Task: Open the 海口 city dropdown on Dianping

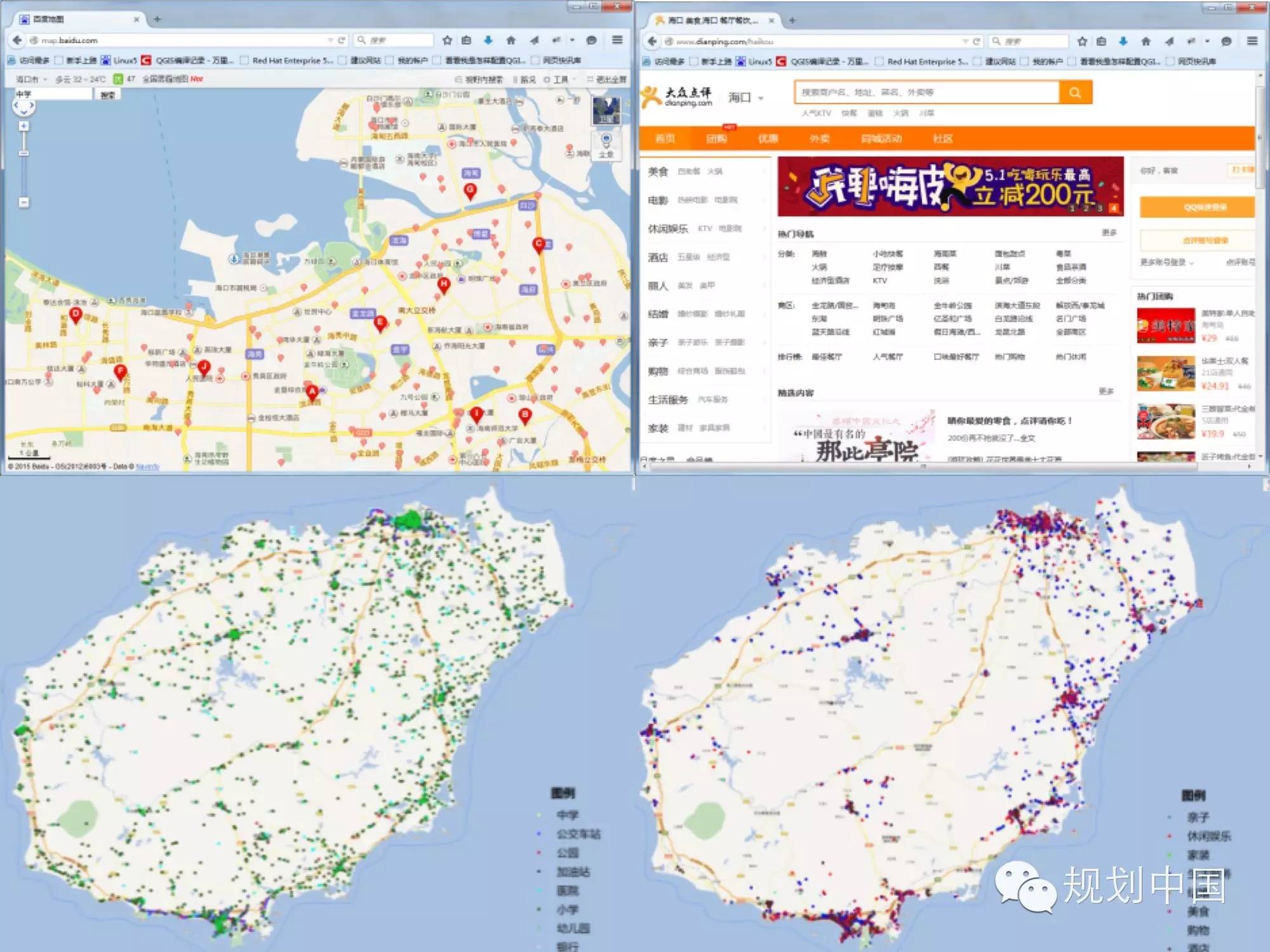Action: click(x=745, y=97)
